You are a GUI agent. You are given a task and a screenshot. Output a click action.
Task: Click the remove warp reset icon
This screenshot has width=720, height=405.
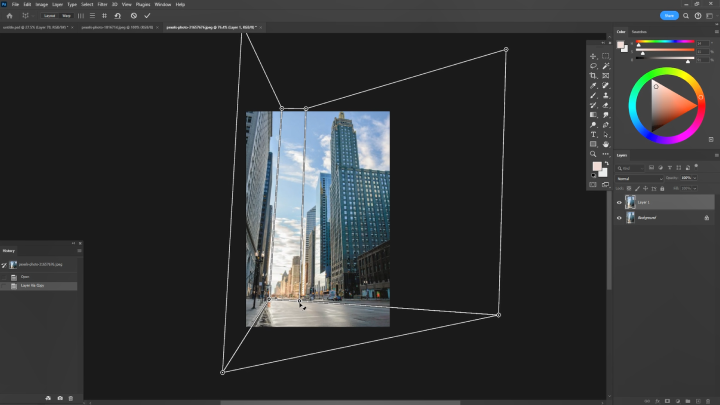118,16
